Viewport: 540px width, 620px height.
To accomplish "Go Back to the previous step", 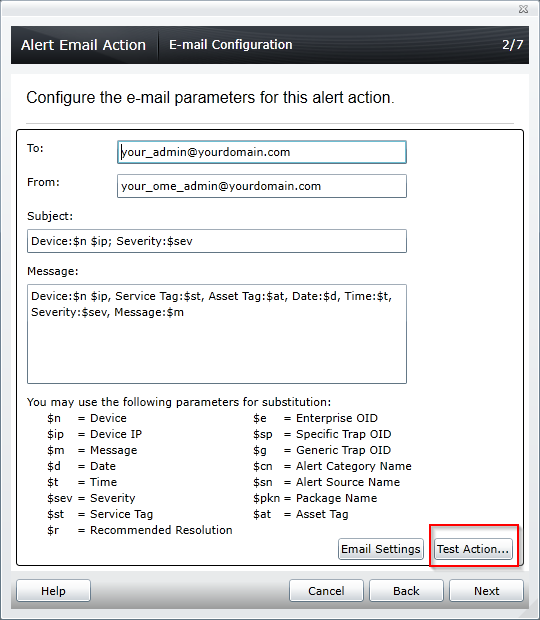I will click(x=406, y=591).
